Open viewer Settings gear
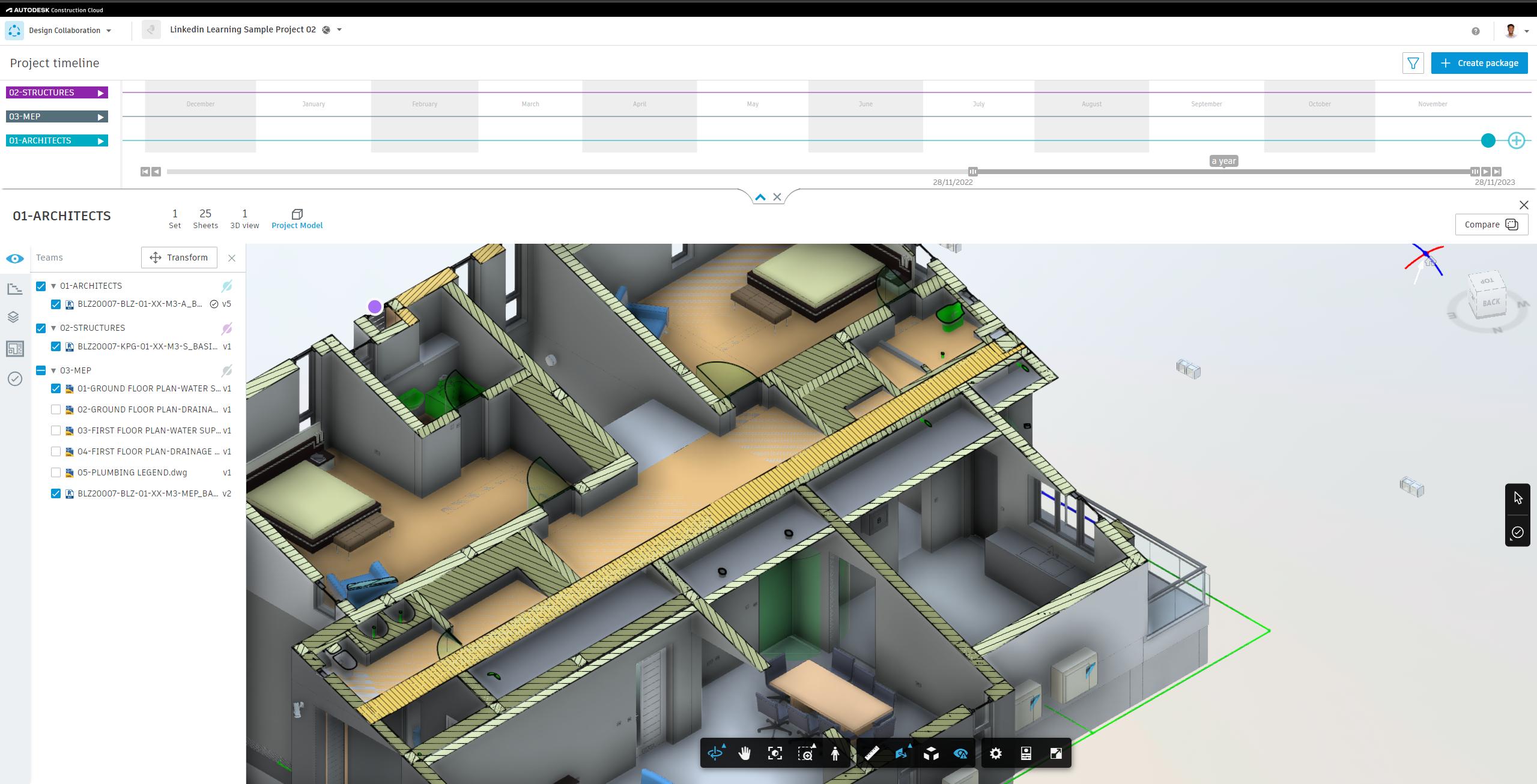 click(996, 753)
